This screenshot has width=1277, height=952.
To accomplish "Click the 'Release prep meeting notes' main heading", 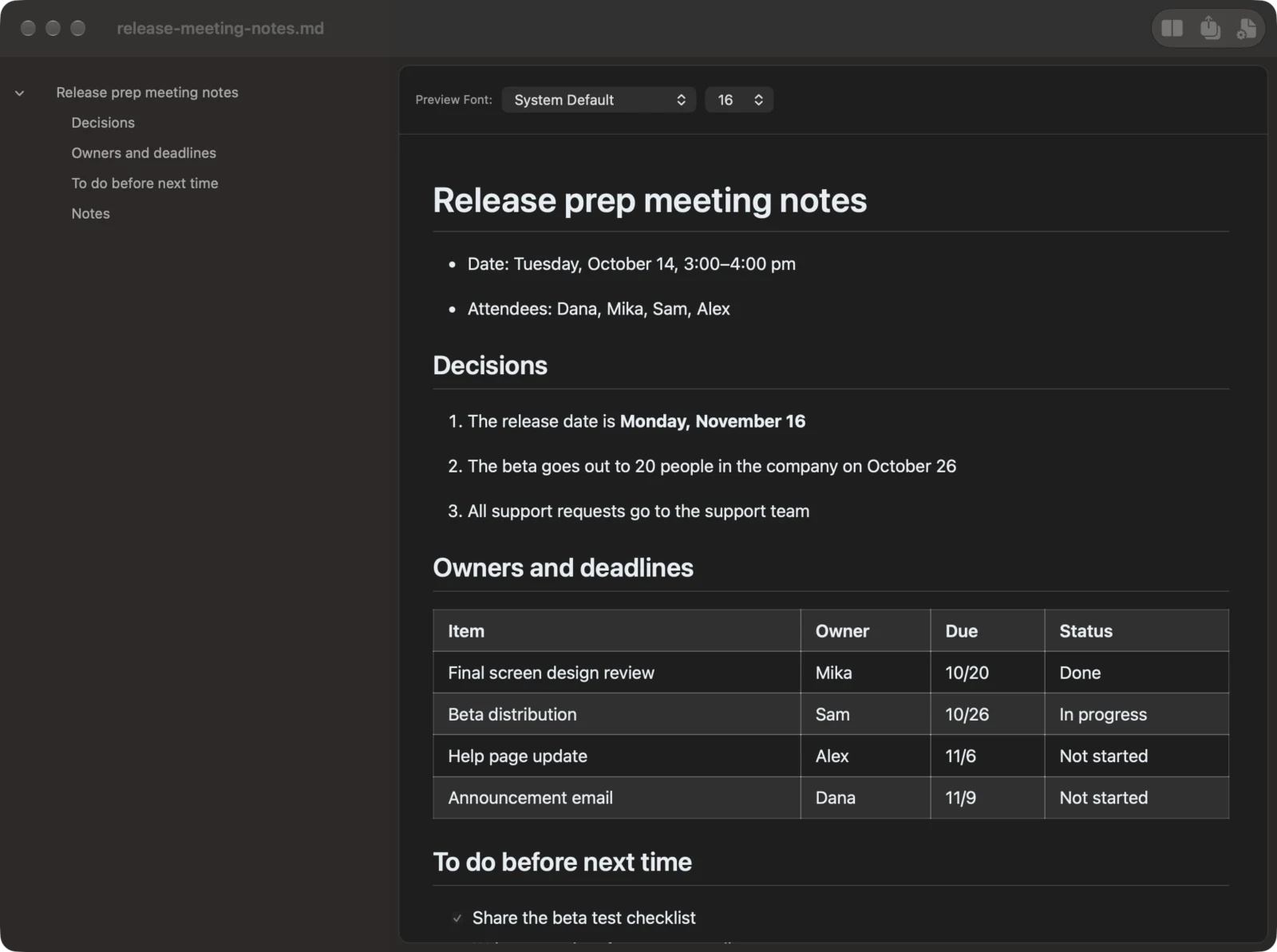I will coord(650,200).
